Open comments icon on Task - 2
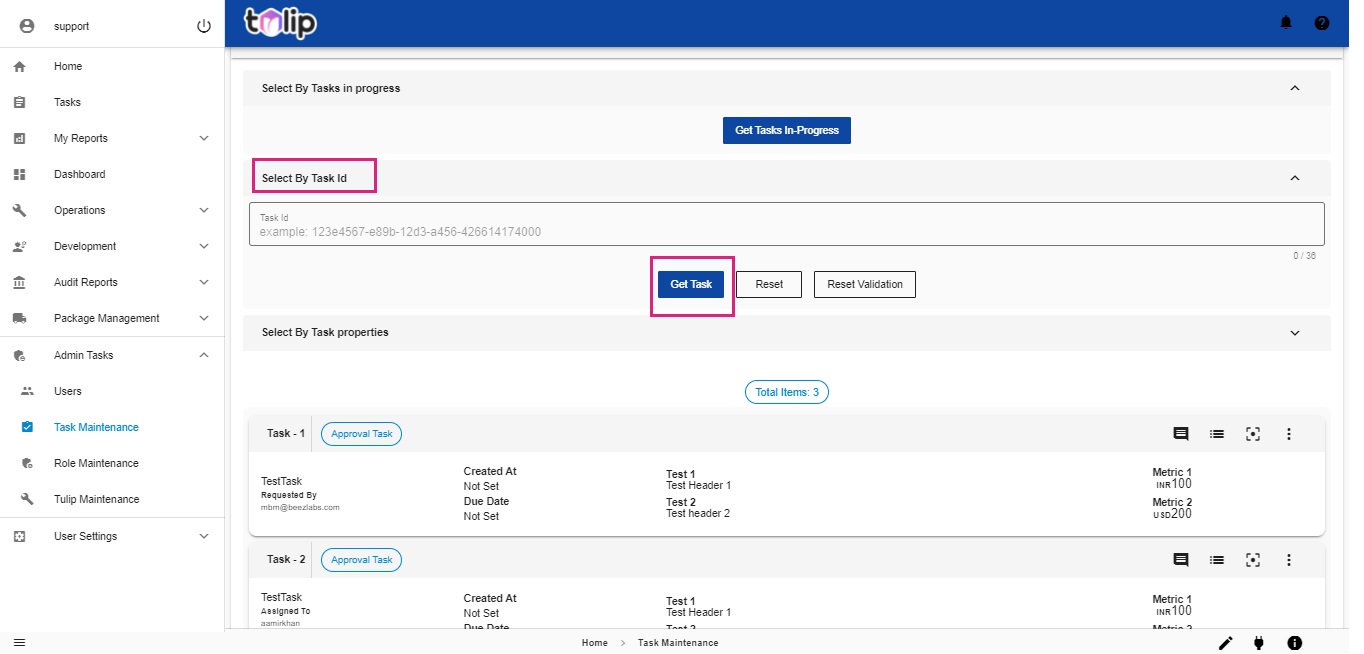 coord(1181,560)
